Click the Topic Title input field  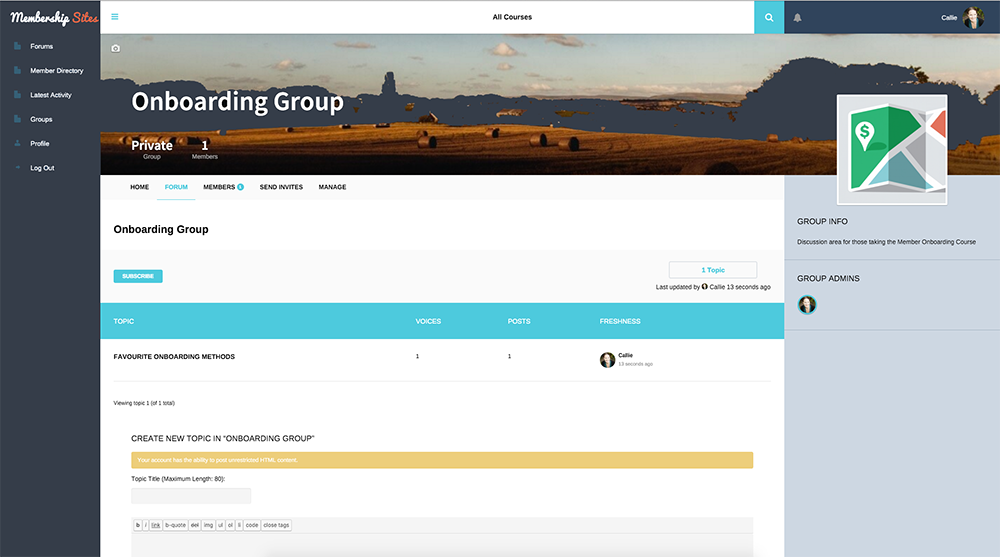pyautogui.click(x=191, y=496)
